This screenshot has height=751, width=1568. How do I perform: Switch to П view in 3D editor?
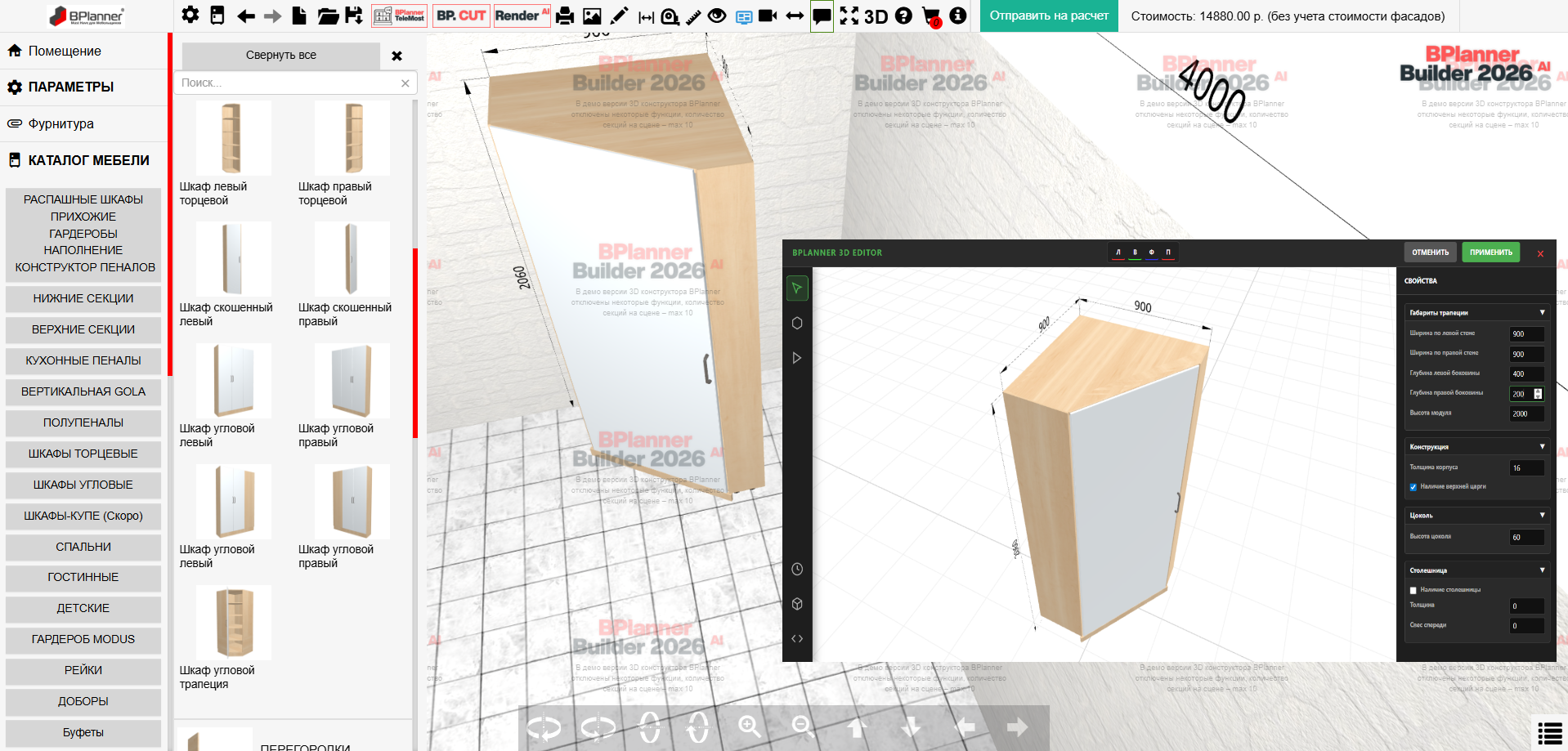[x=1168, y=253]
